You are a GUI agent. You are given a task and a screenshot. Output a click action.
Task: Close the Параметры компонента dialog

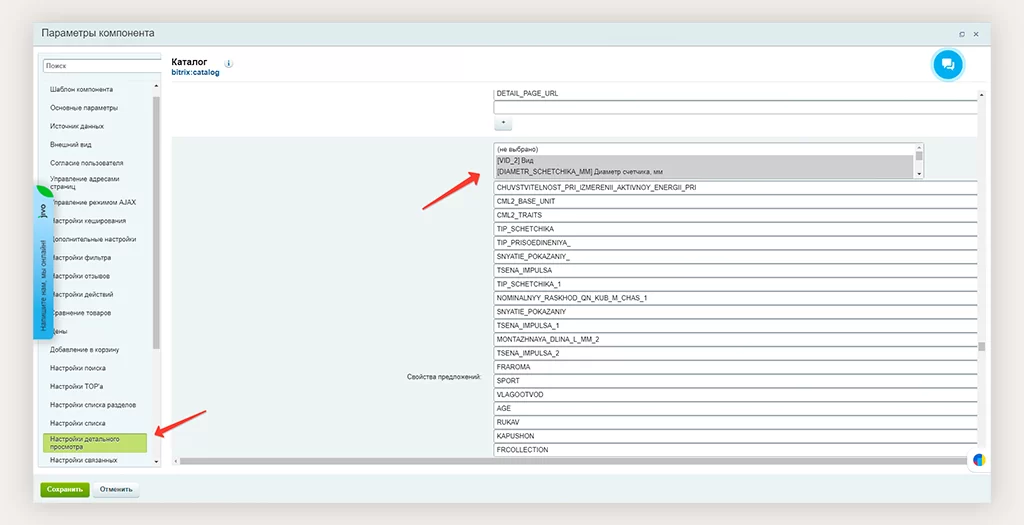tap(976, 34)
